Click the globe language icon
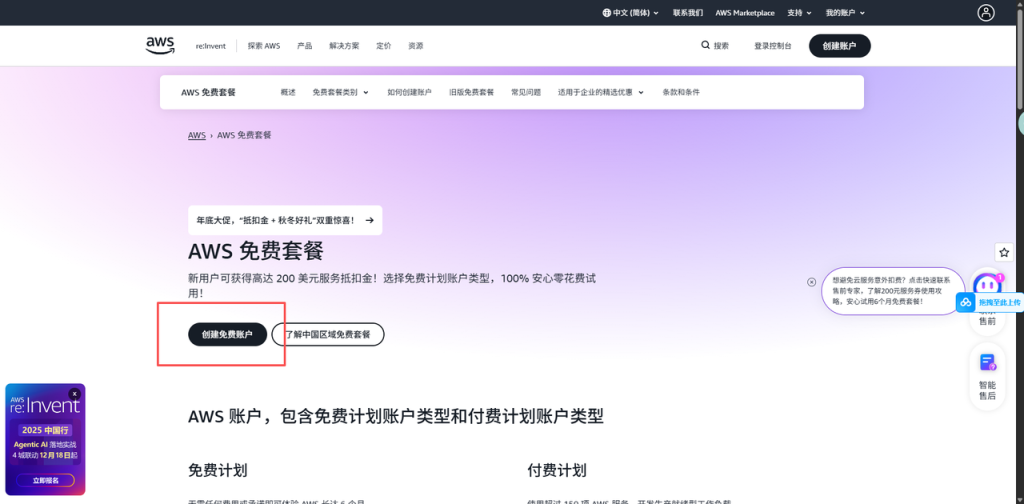Viewport: 1024px width, 504px height. coord(607,12)
